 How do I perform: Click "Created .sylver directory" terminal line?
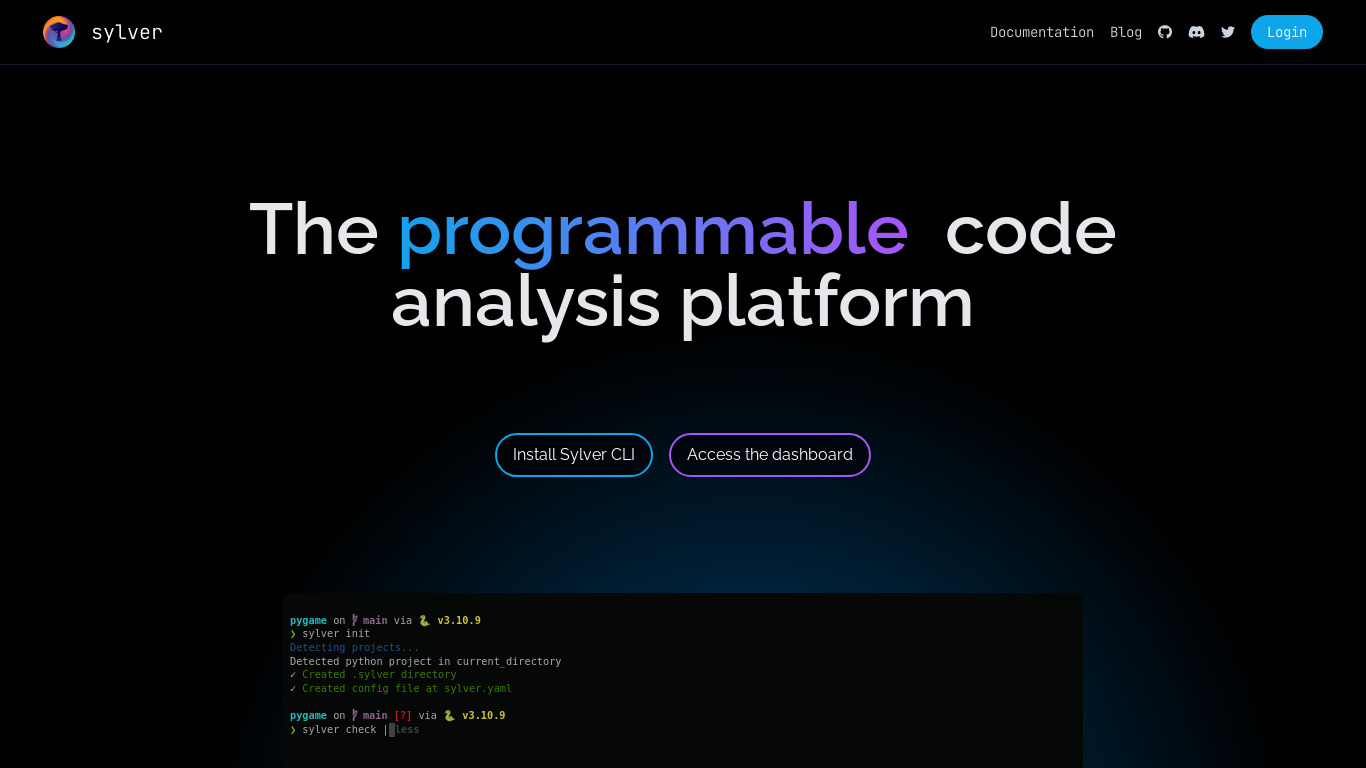click(x=379, y=674)
